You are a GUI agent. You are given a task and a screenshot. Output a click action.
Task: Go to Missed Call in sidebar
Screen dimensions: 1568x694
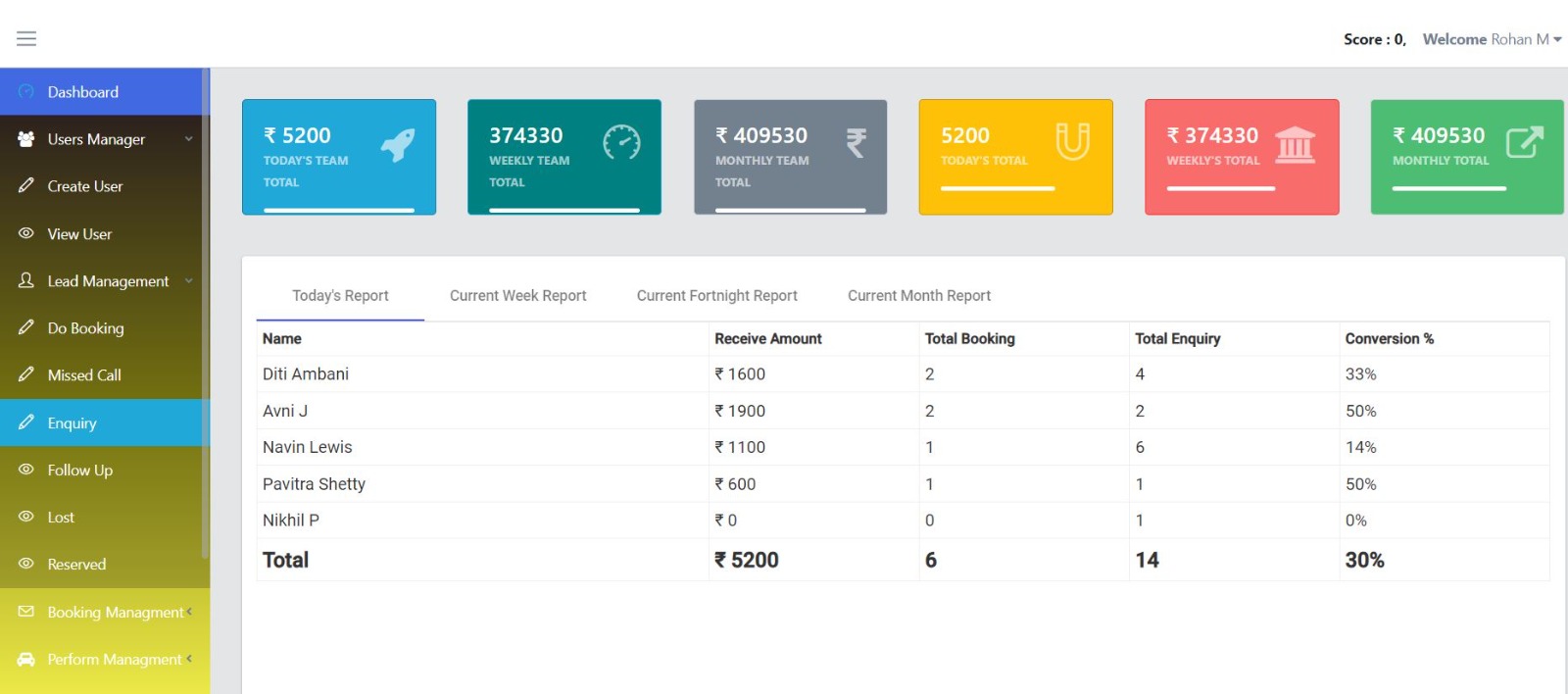[84, 375]
